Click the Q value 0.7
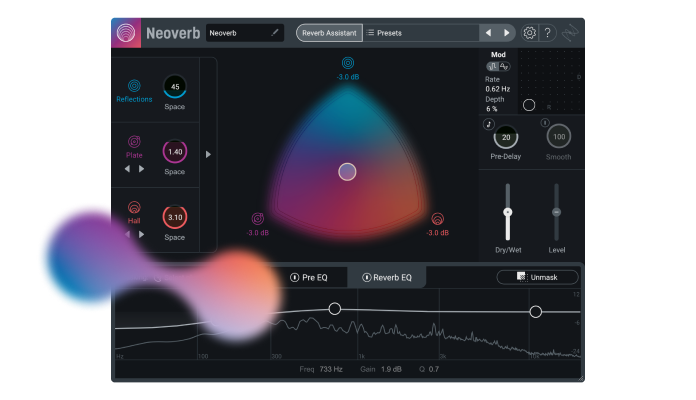696x400 pixels. [434, 369]
